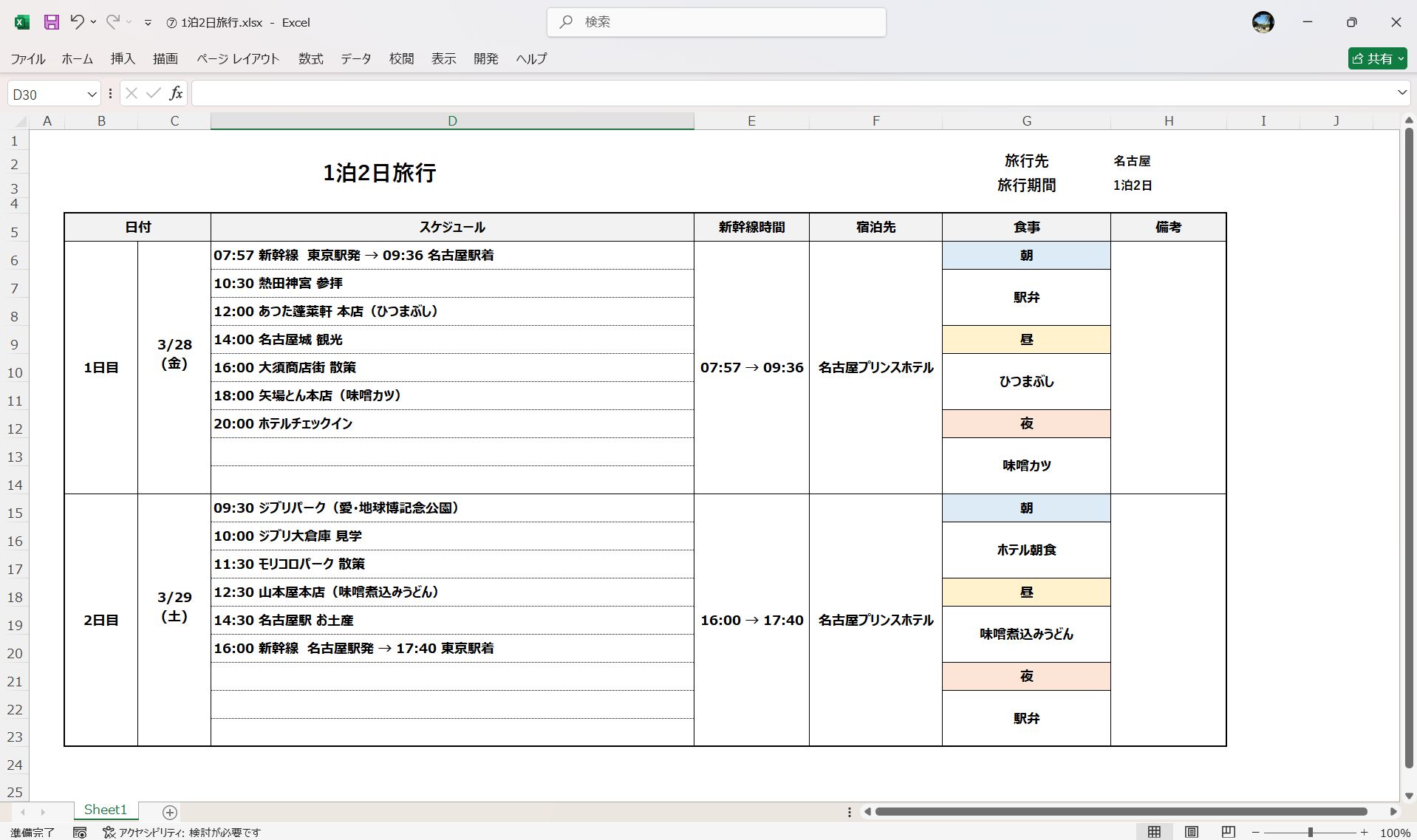This screenshot has width=1417, height=840.
Task: Select Page Break Preview icon
Action: point(1229,831)
